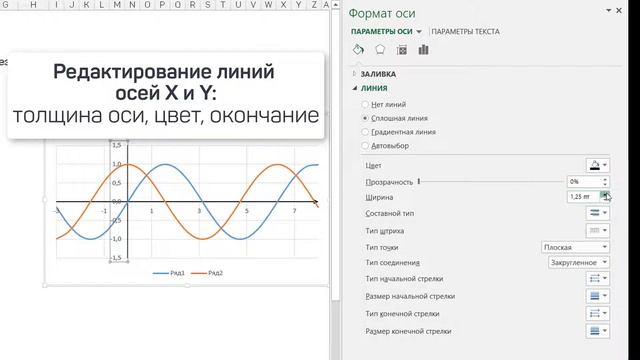The width and height of the screenshot is (640, 360).
Task: Select column W header
Action: pos(268,5)
